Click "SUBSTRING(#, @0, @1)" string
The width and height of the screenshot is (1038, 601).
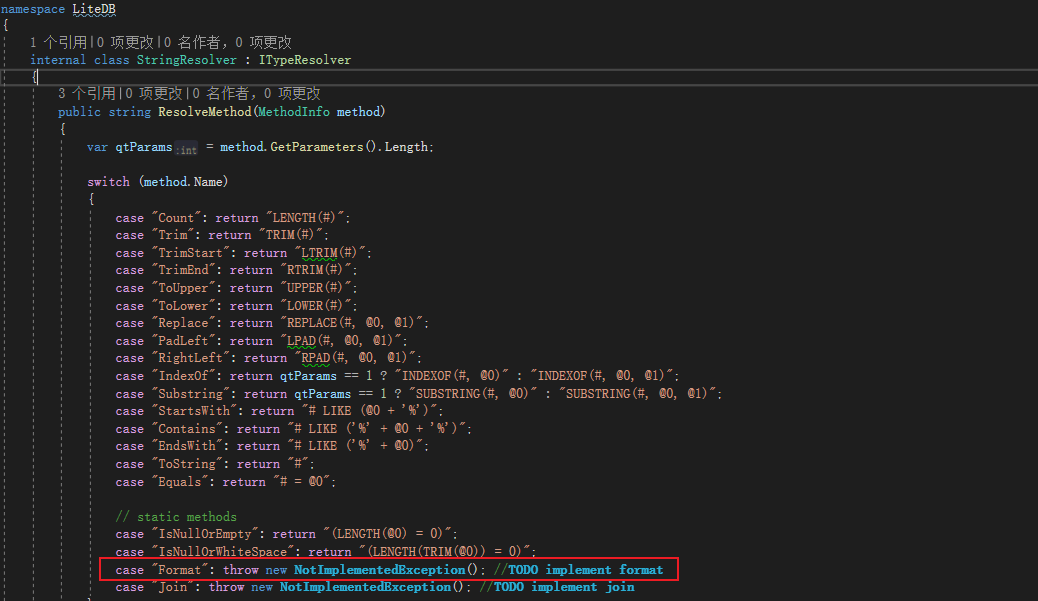pos(636,394)
